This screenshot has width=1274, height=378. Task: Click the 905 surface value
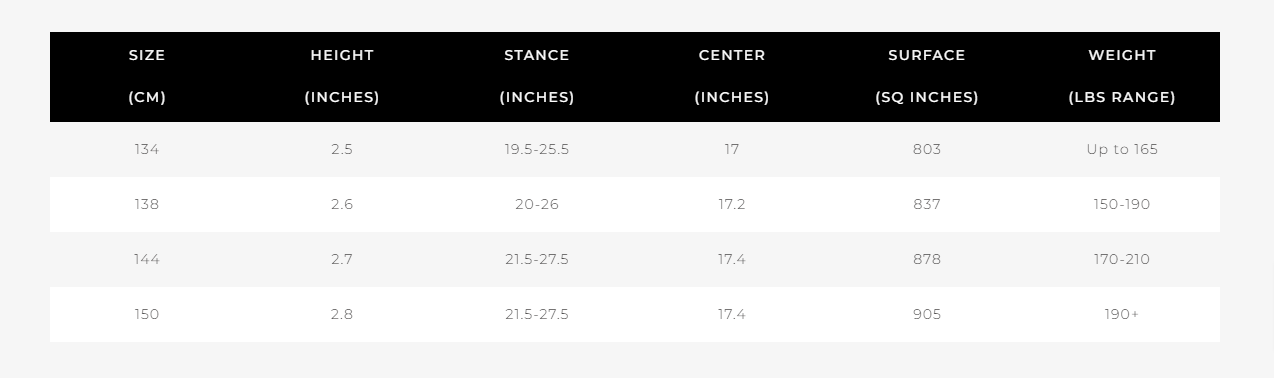click(927, 314)
